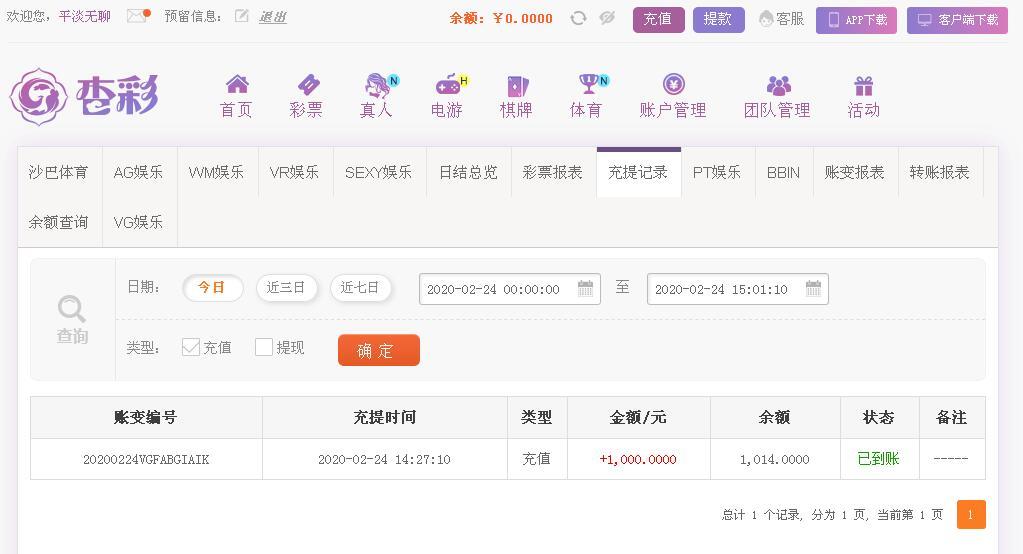Switch to the 转账报表 tab
This screenshot has width=1023, height=554.
tap(940, 172)
